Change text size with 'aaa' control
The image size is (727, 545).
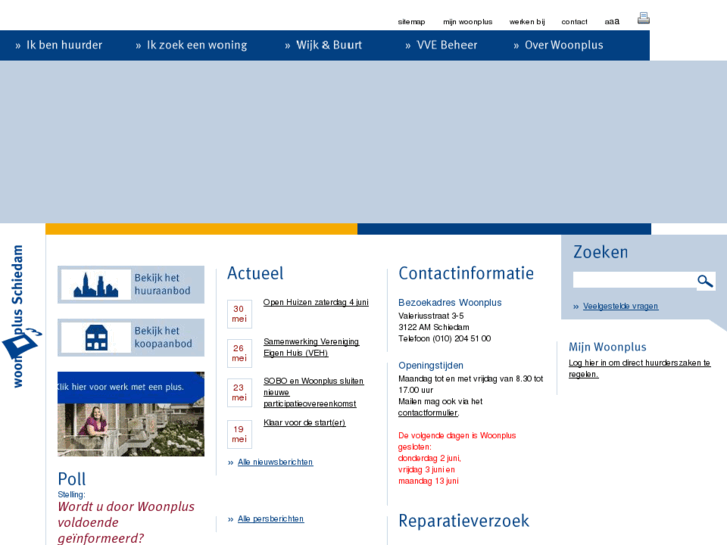tap(612, 21)
